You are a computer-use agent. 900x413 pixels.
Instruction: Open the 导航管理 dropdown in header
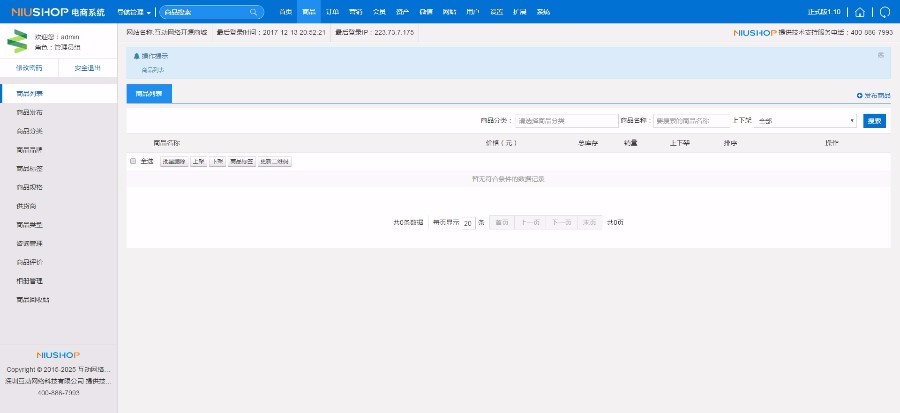(134, 12)
